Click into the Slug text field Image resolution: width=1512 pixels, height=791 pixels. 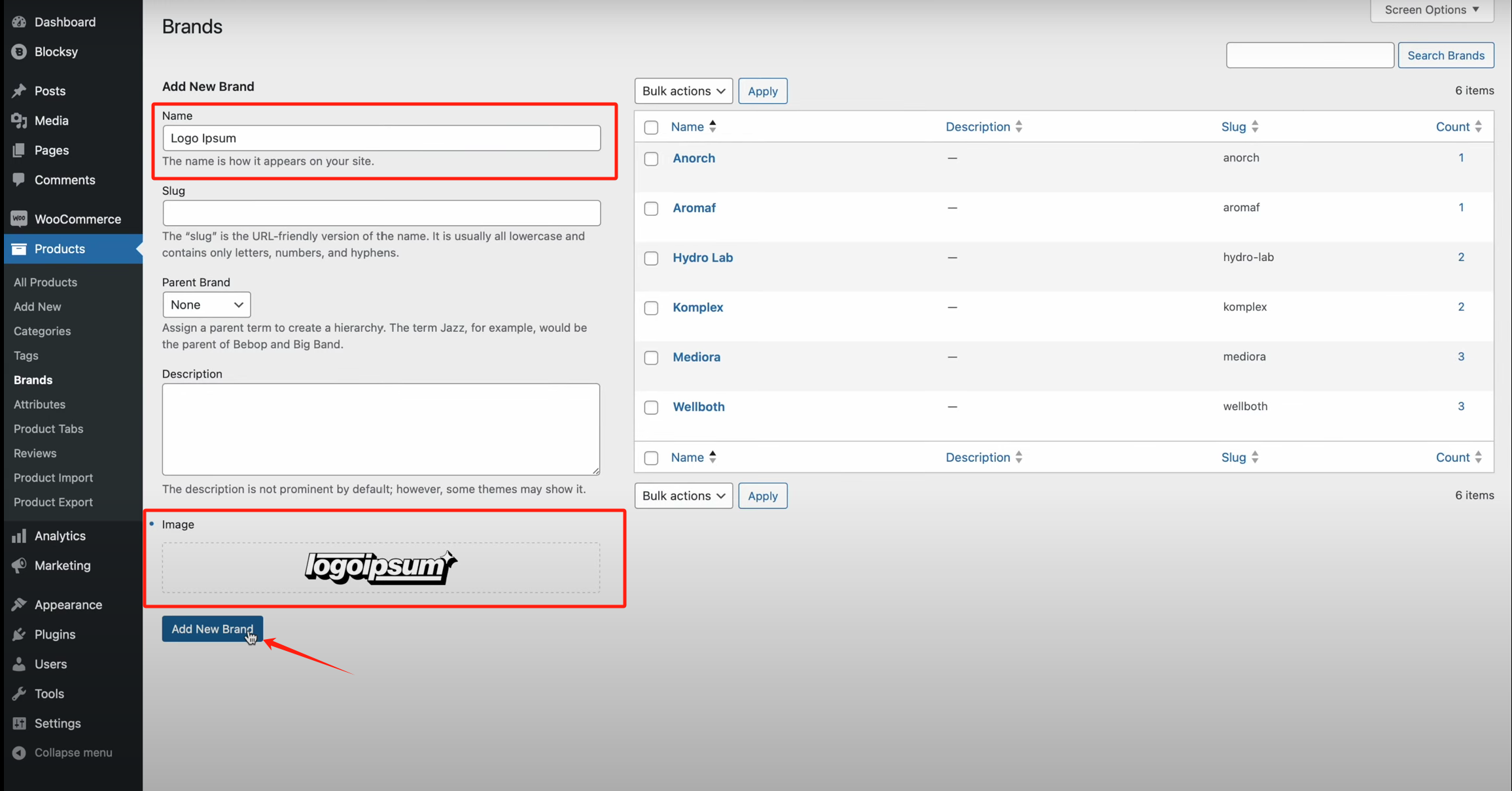(x=381, y=213)
